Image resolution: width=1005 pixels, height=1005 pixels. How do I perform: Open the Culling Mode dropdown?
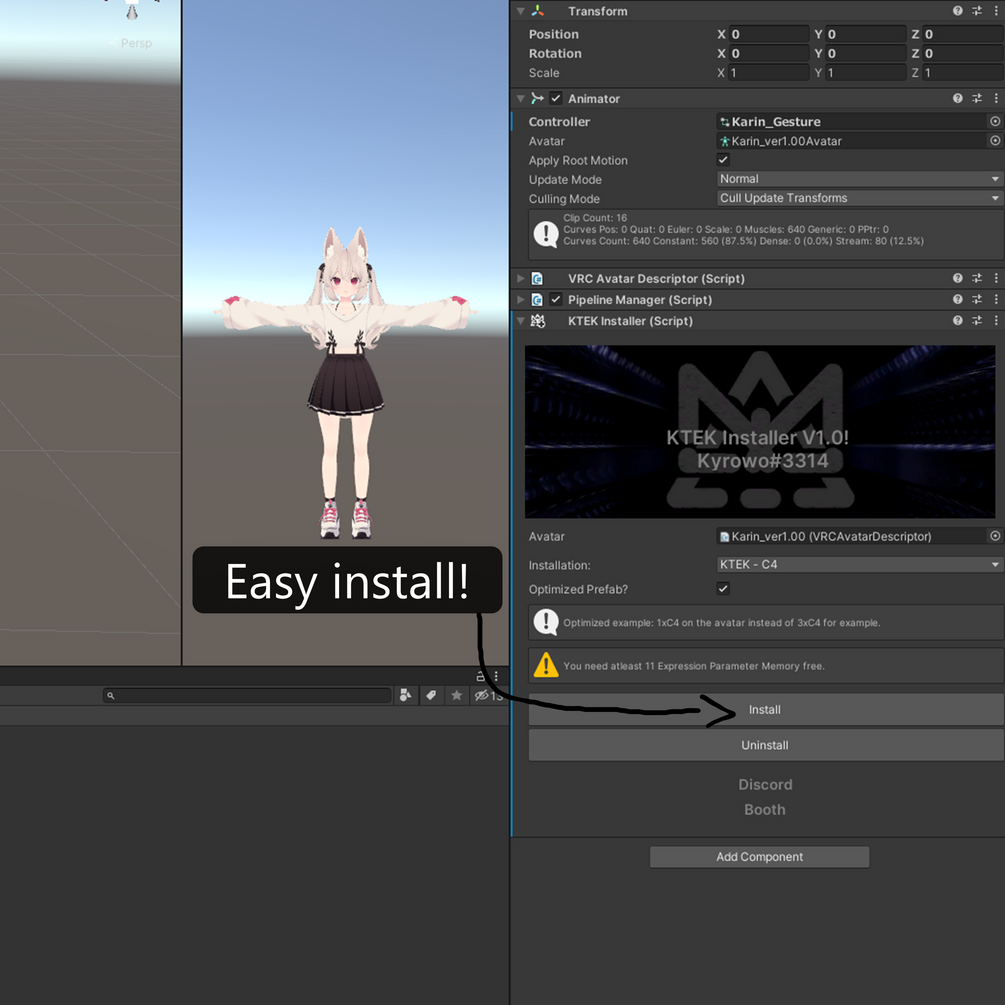coord(859,198)
